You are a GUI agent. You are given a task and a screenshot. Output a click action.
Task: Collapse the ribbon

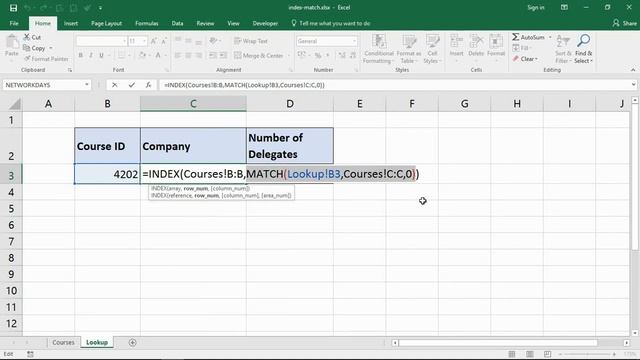(x=633, y=70)
